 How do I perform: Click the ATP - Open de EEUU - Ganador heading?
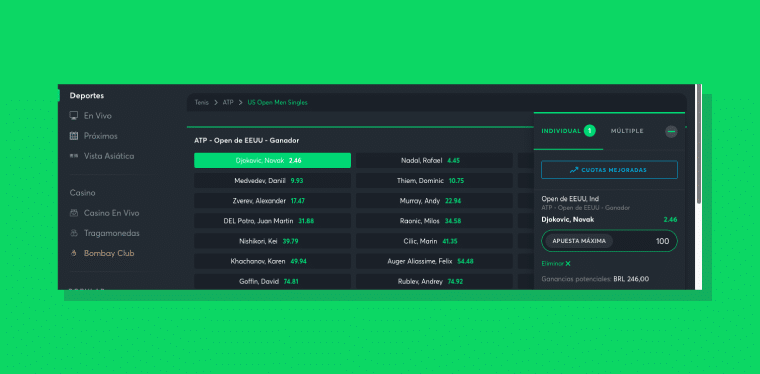click(247, 140)
